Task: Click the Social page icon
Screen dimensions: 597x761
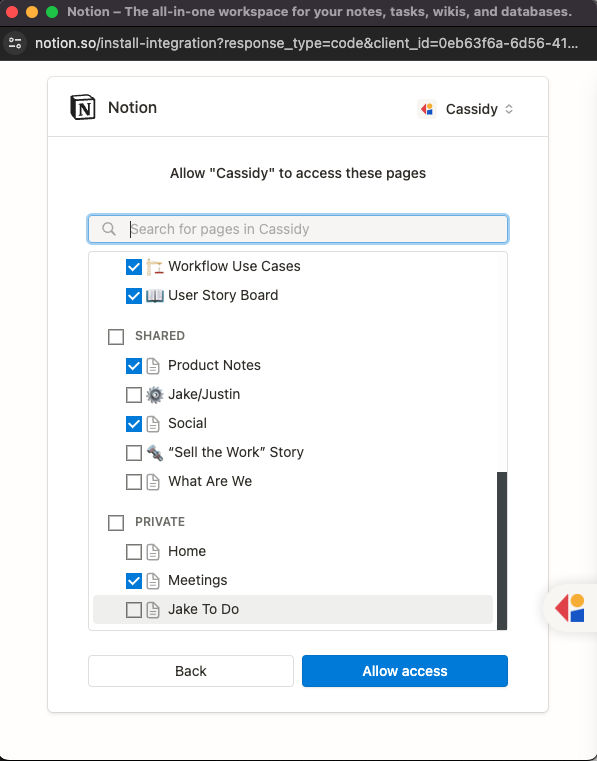Action: 153,424
